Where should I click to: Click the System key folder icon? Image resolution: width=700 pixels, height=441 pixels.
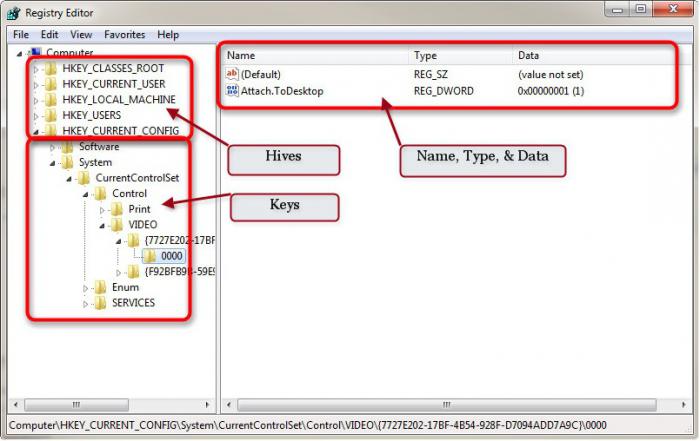pyautogui.click(x=67, y=162)
